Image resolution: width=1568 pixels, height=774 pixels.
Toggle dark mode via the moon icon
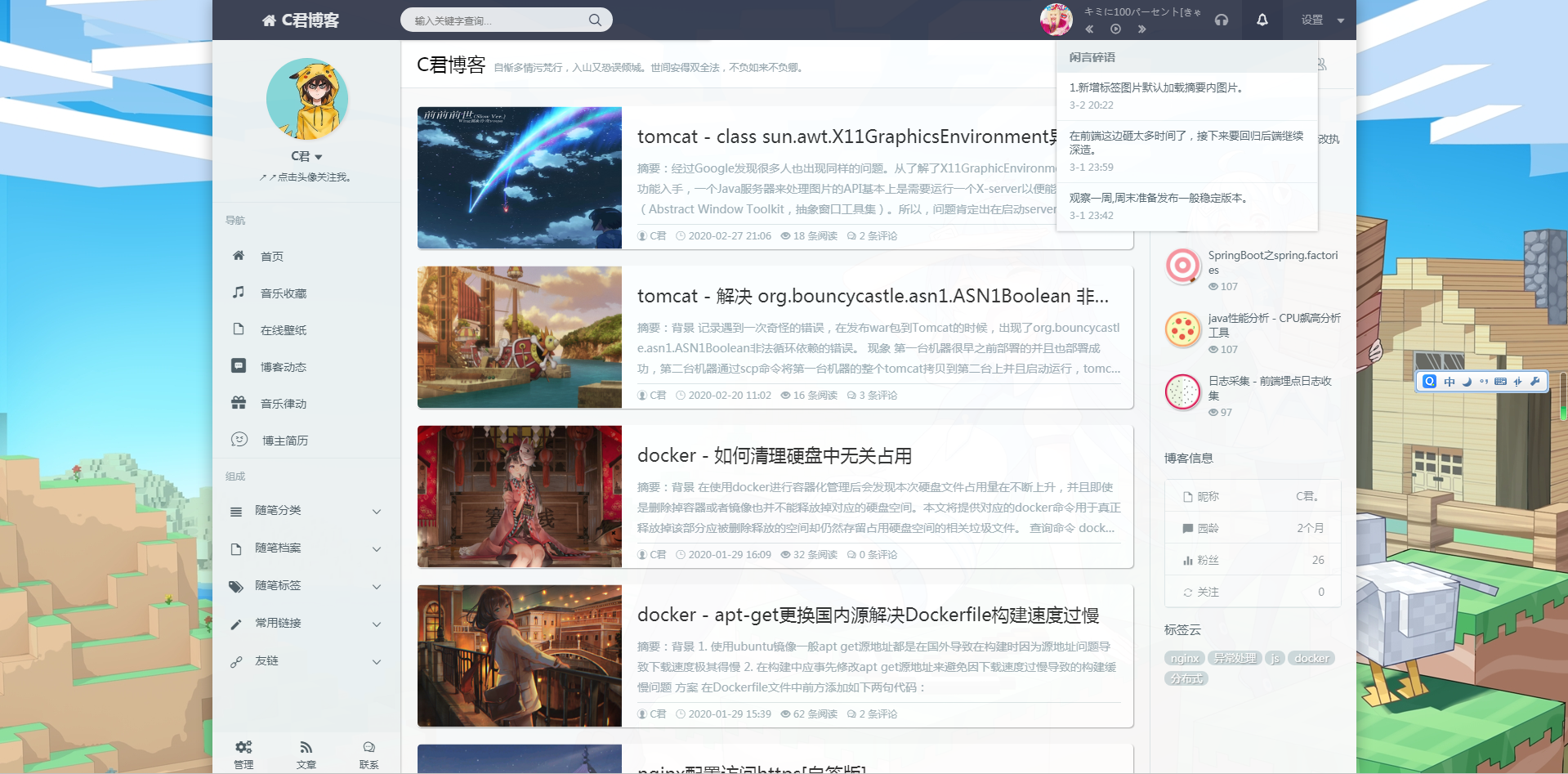point(1466,381)
